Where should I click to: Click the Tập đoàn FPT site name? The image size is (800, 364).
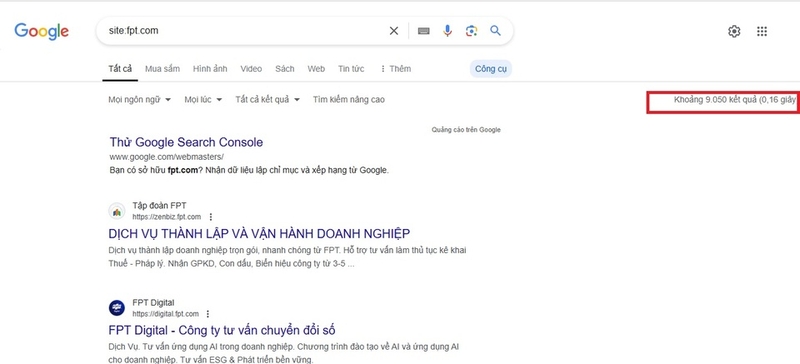click(159, 206)
